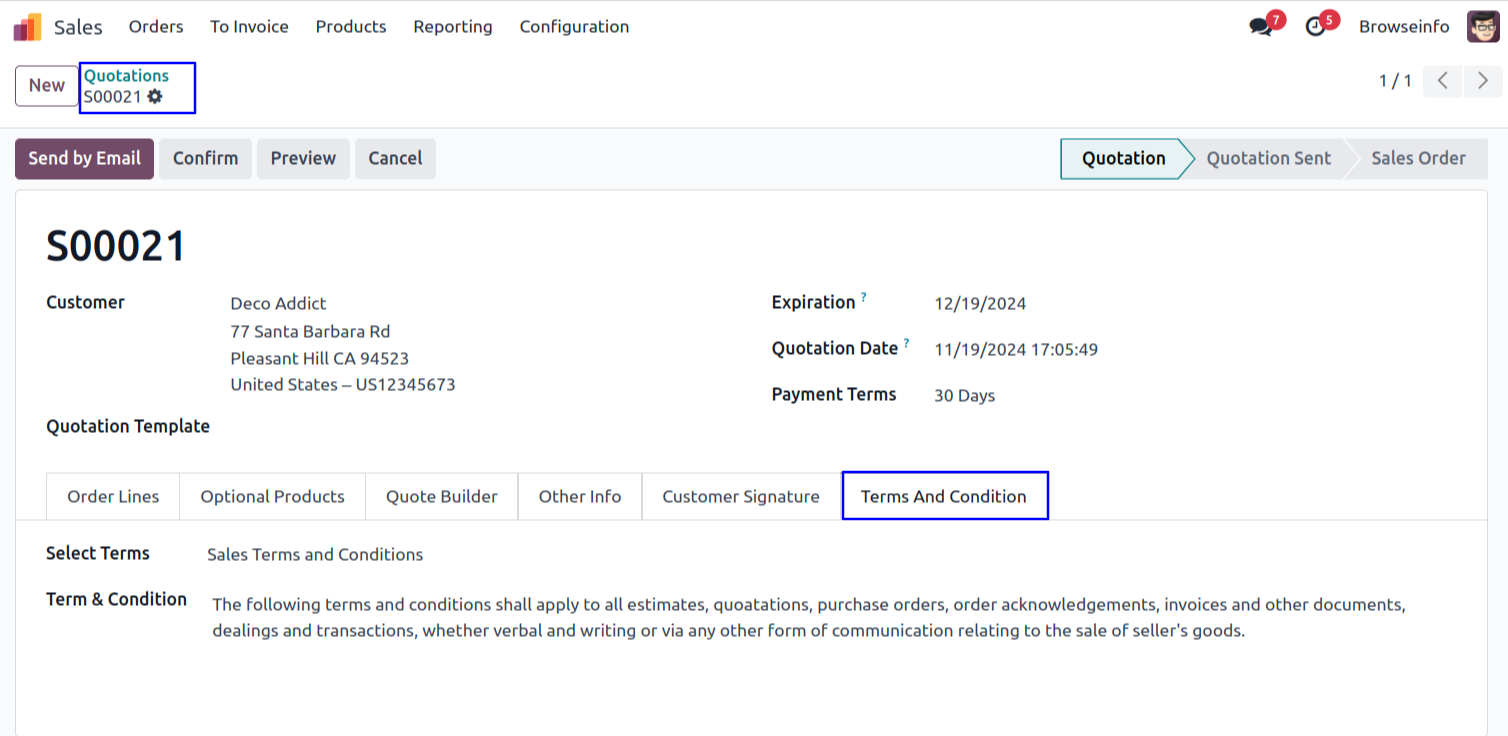
Task: Follow the Quotations breadcrumb link
Action: 126,76
